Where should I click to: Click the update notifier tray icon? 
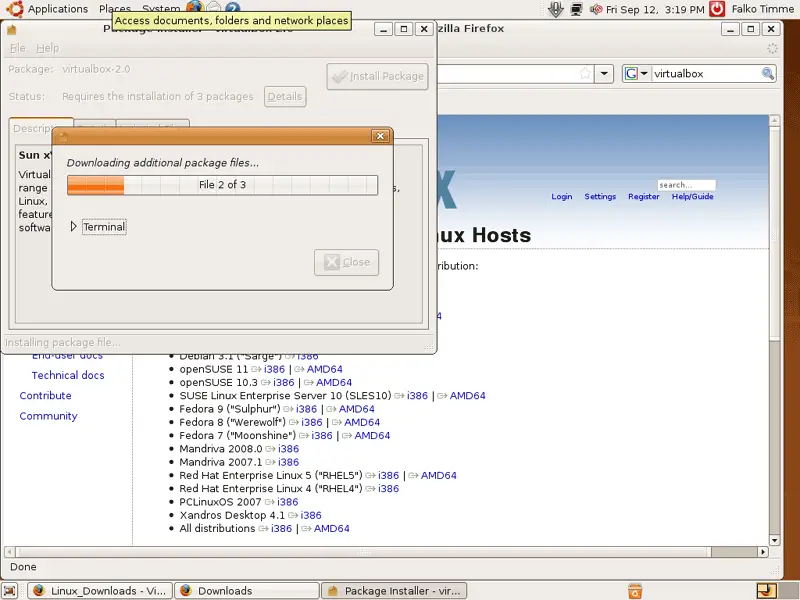[x=556, y=9]
